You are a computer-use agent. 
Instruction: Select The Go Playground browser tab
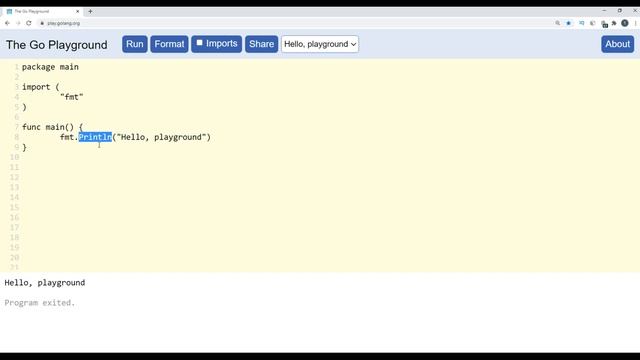[43, 11]
